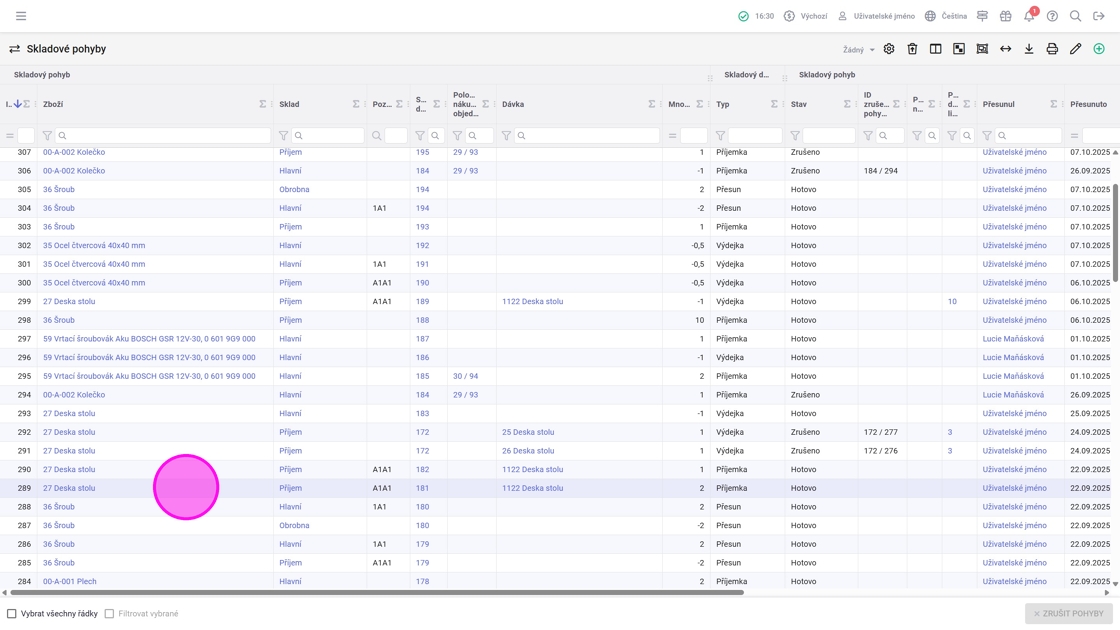Image resolution: width=1120 pixels, height=630 pixels.
Task: Open the 'Výchozí' currency menu
Action: point(805,16)
